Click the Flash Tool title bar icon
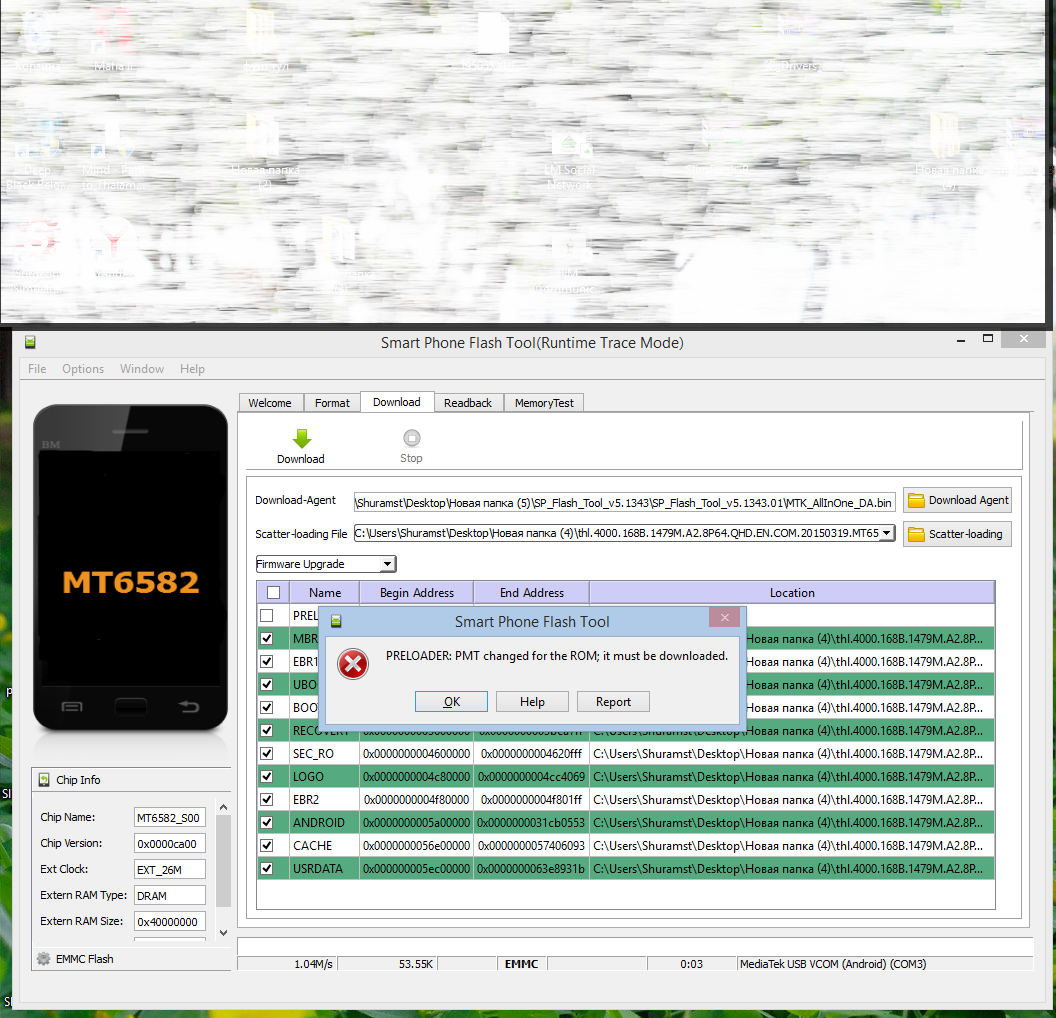 click(x=30, y=343)
